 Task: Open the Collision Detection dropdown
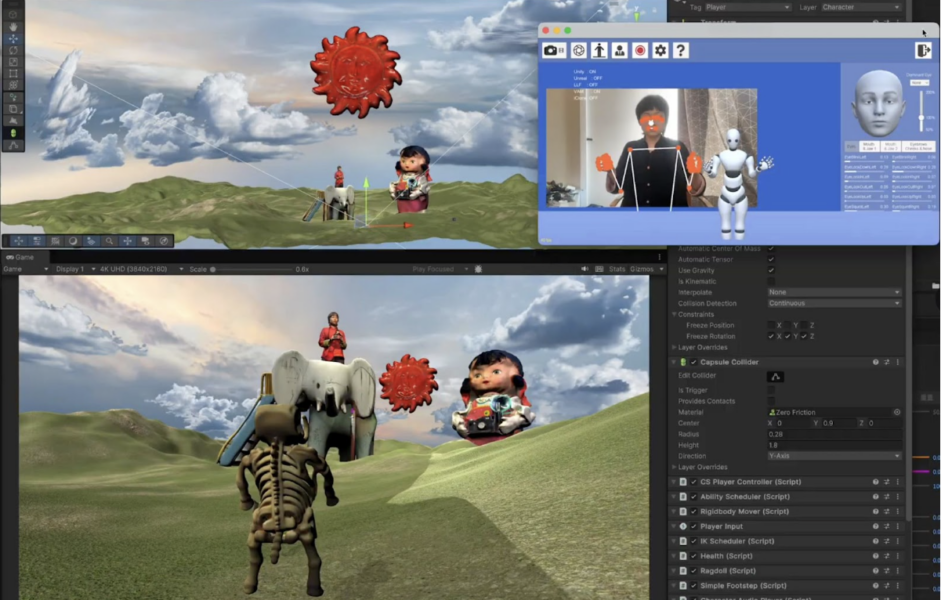833,303
